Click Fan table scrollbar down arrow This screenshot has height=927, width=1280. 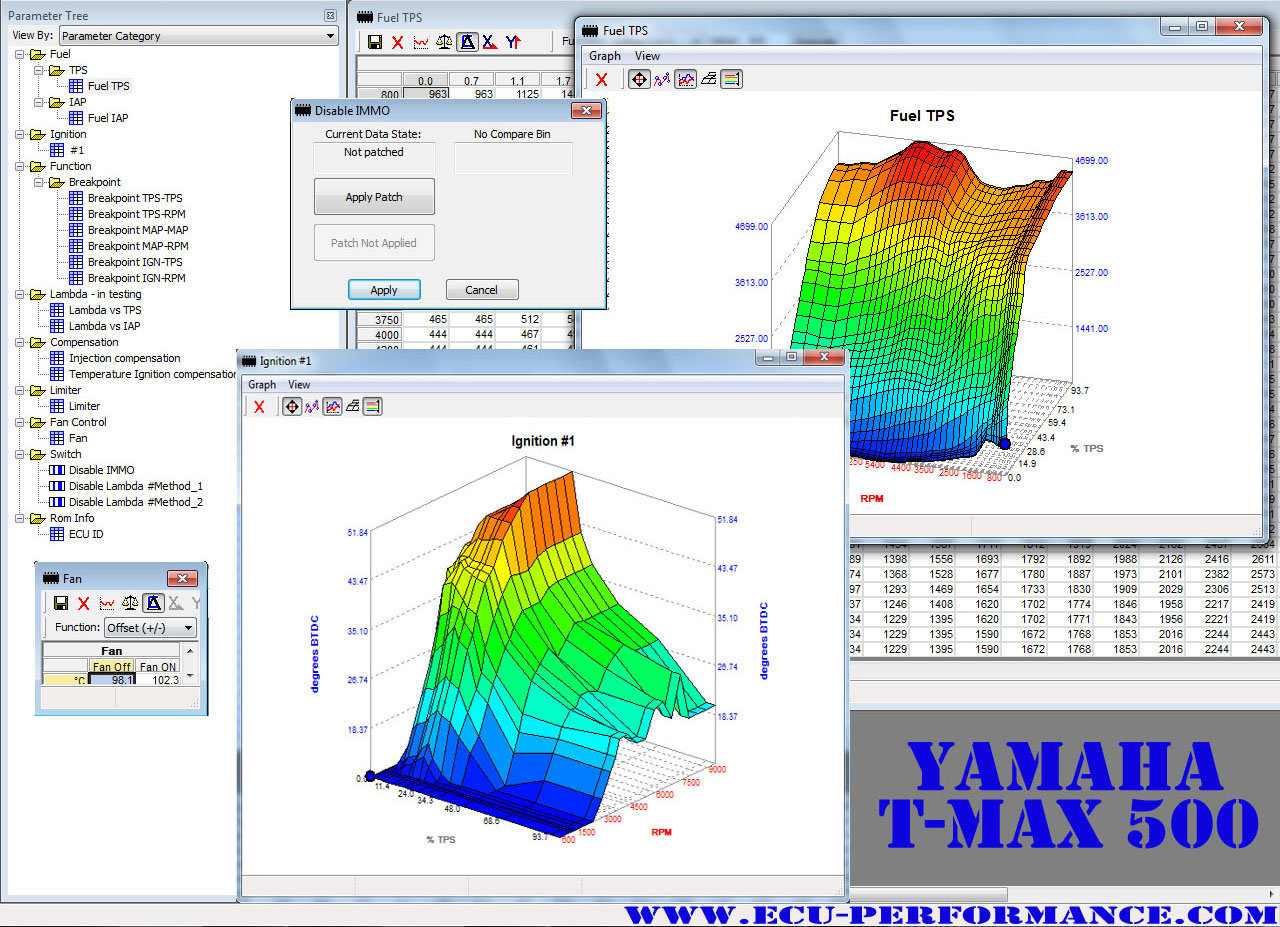pyautogui.click(x=191, y=678)
